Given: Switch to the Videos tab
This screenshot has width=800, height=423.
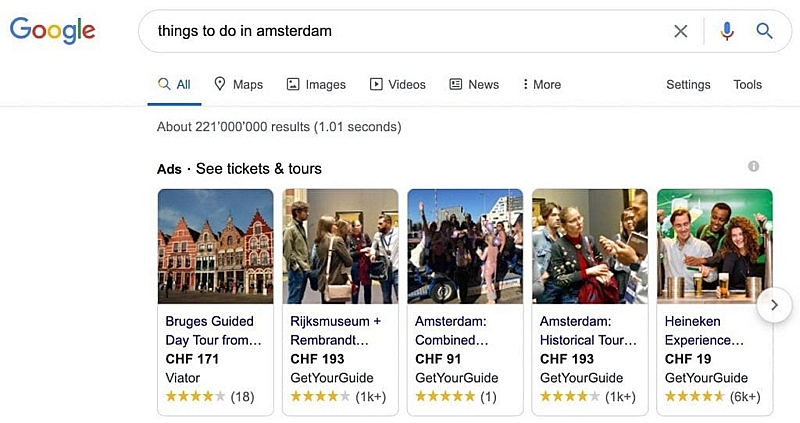Looking at the screenshot, I should (397, 85).
